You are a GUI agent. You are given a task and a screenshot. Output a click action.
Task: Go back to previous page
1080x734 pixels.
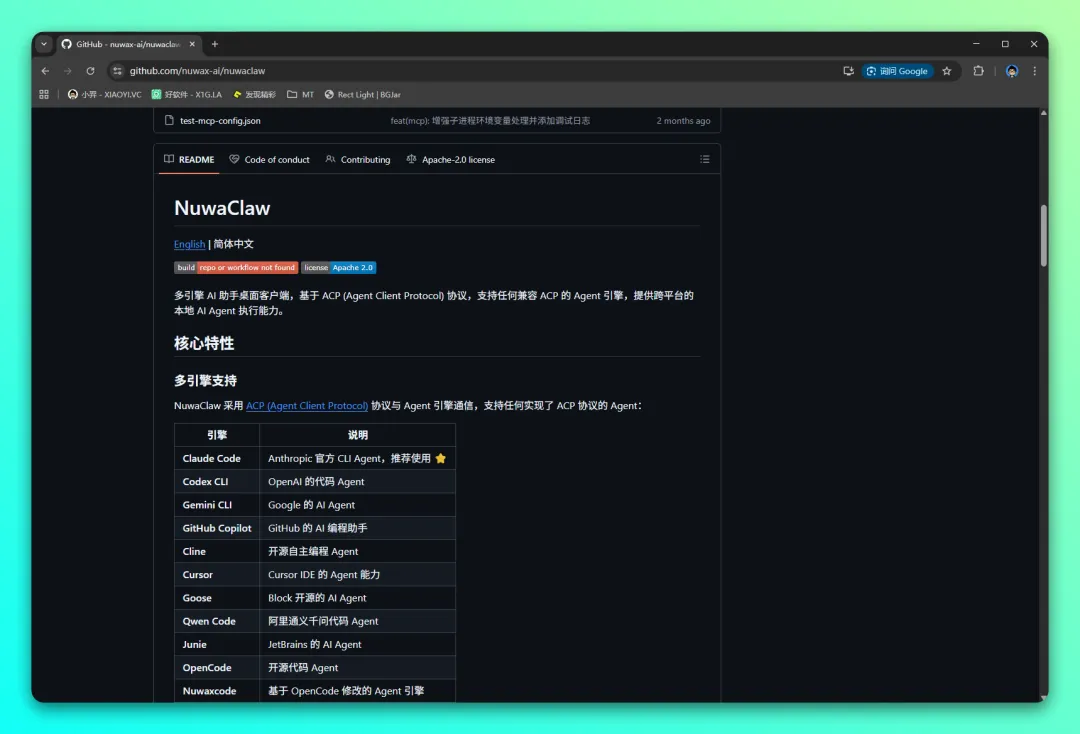coord(45,71)
